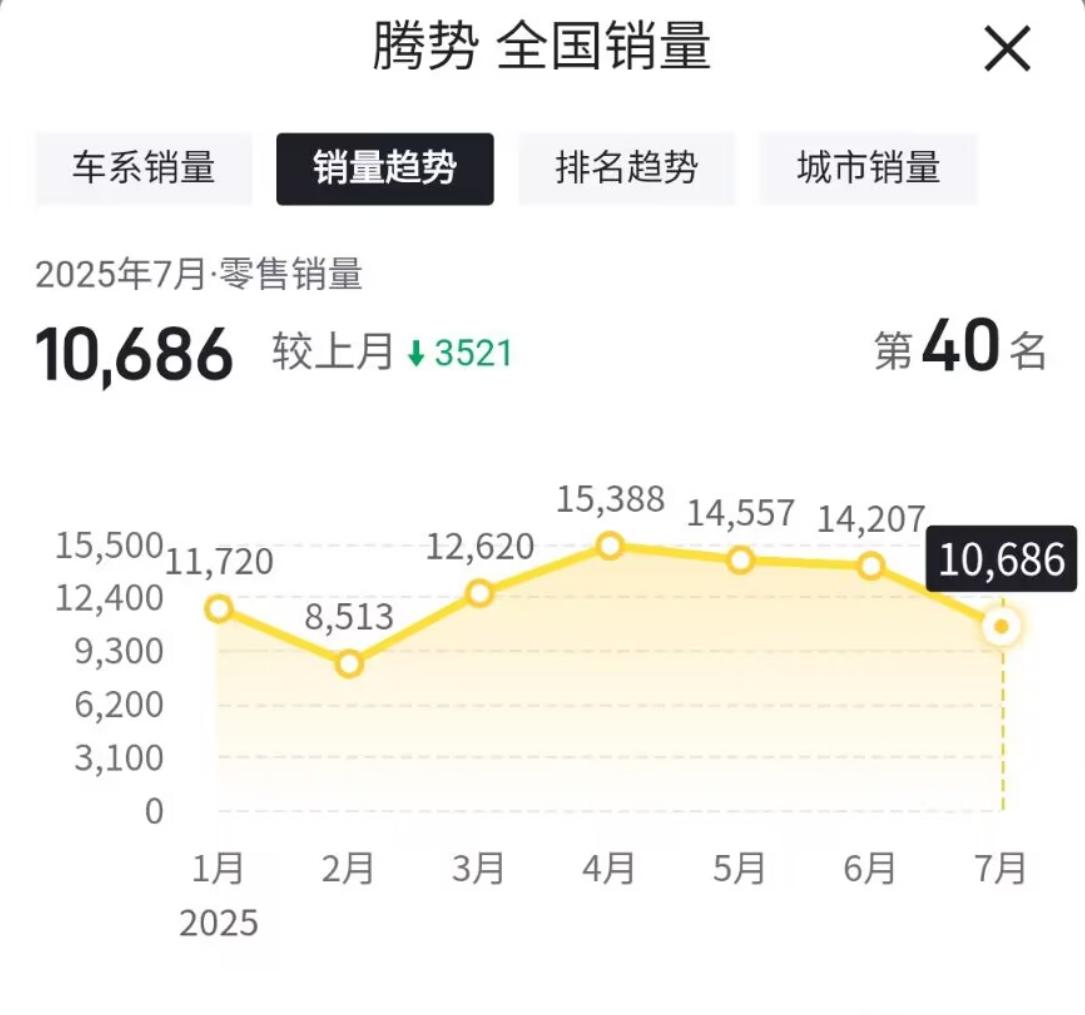Image resolution: width=1085 pixels, height=1015 pixels.
Task: Click the 2025 year label under 1月
Action: (x=219, y=924)
